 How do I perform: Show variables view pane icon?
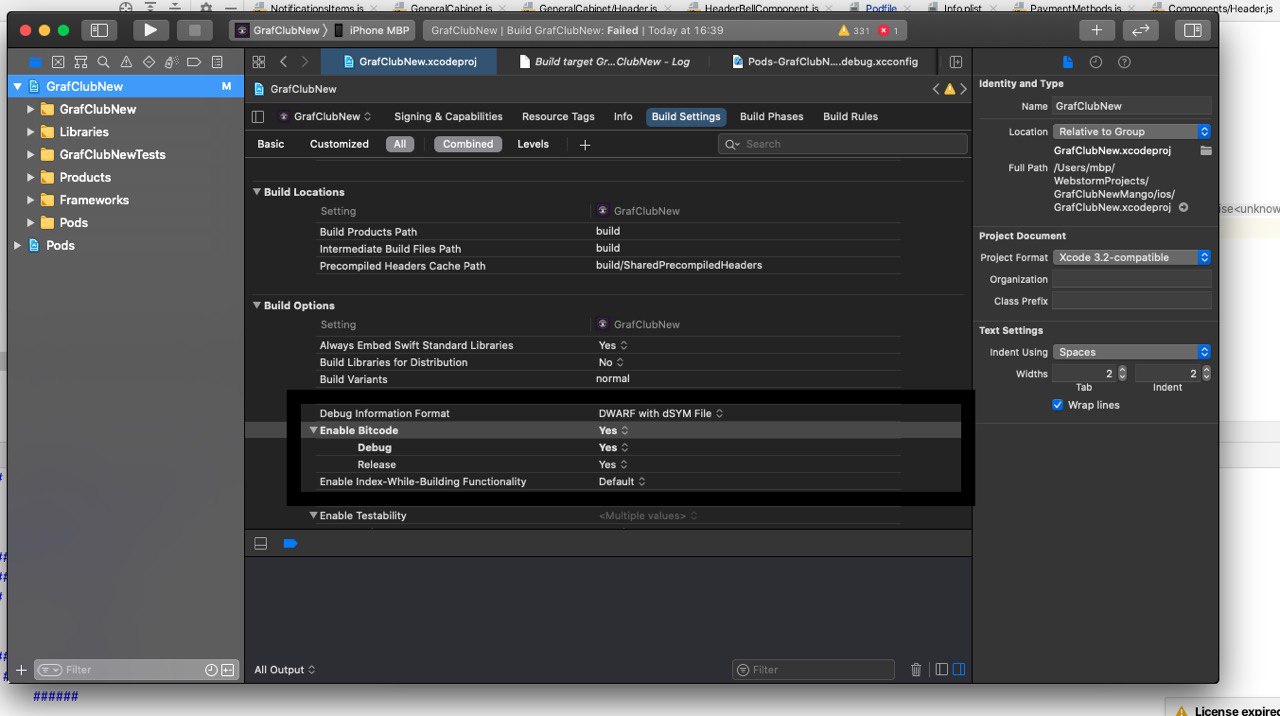(941, 670)
